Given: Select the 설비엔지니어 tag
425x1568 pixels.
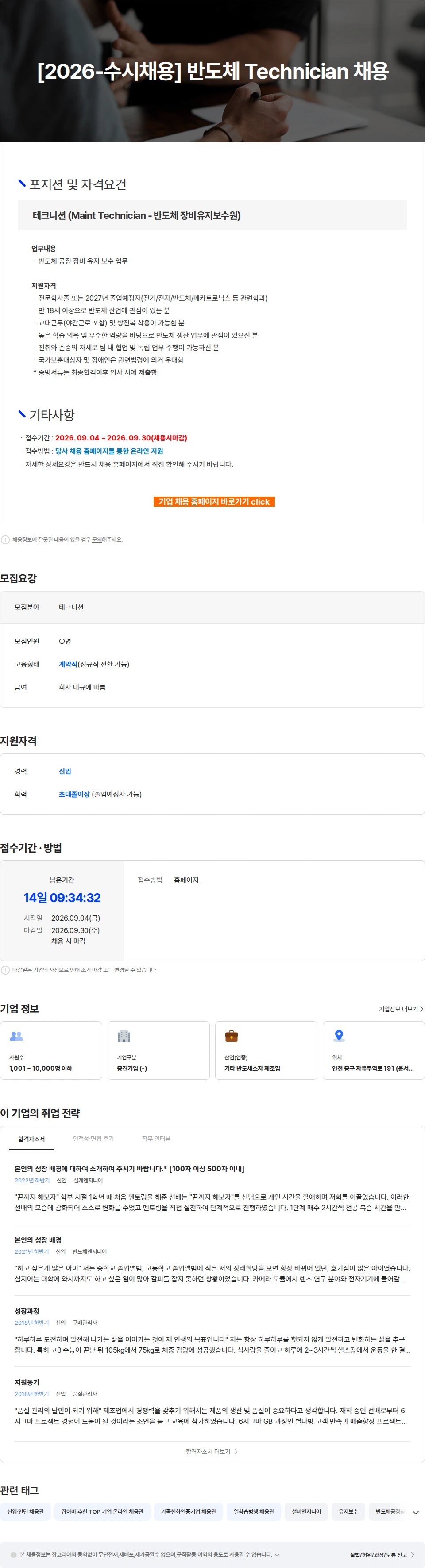Looking at the screenshot, I should (x=306, y=1511).
